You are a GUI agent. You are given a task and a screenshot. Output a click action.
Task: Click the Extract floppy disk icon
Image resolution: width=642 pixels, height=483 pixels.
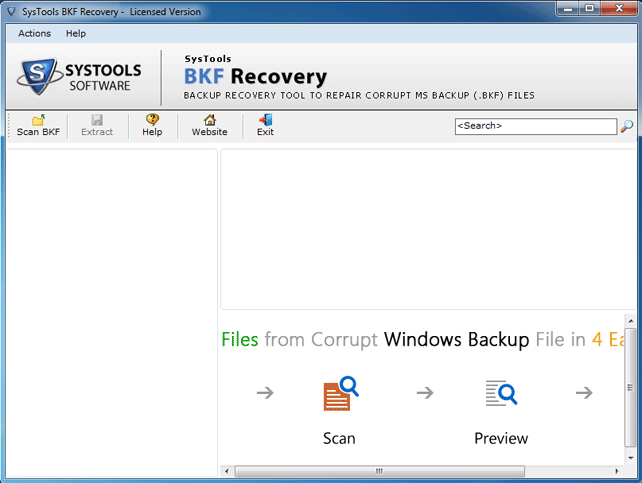[97, 120]
